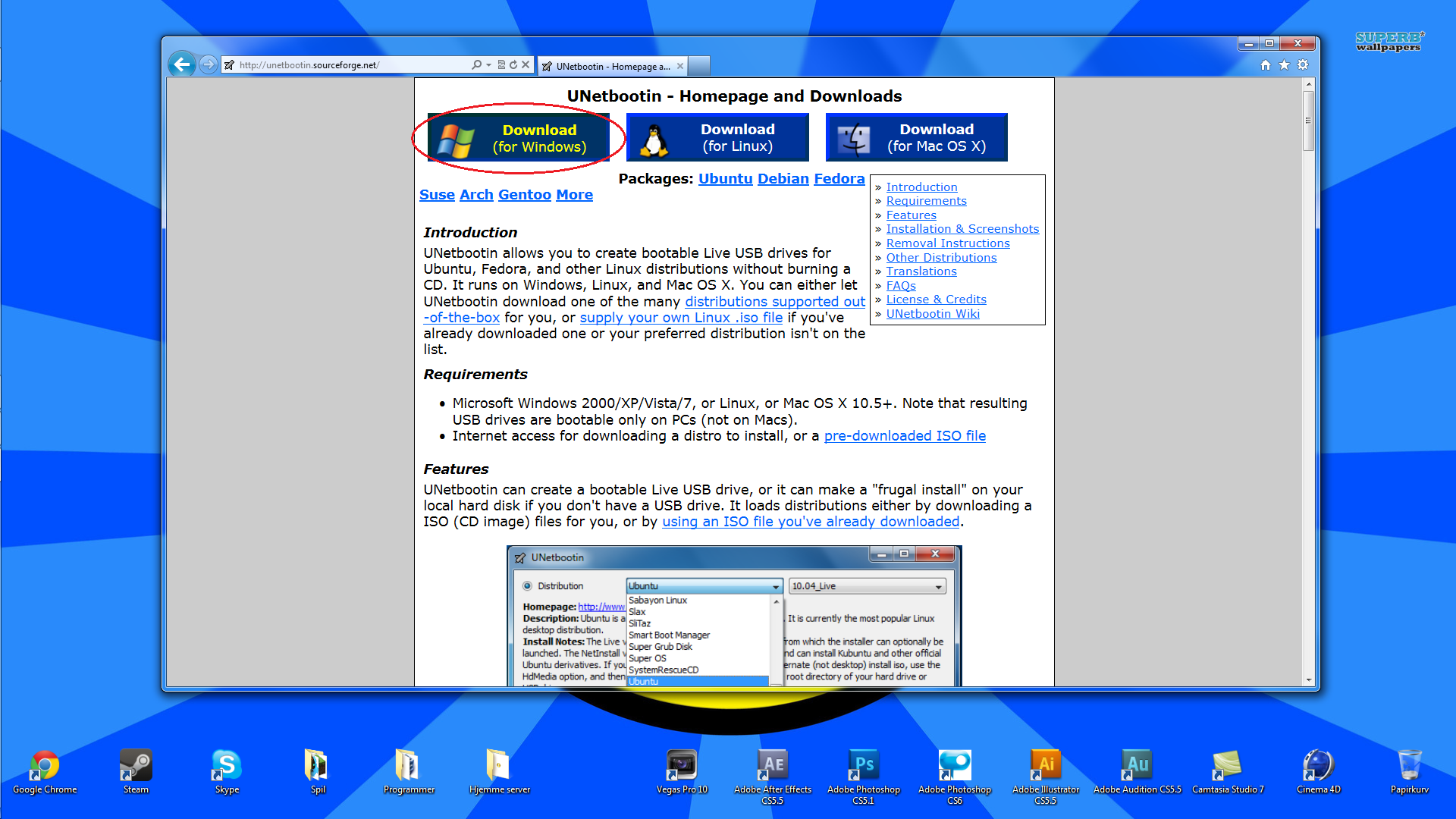Click the browser Forward arrow button
1456x819 pixels.
pos(208,64)
